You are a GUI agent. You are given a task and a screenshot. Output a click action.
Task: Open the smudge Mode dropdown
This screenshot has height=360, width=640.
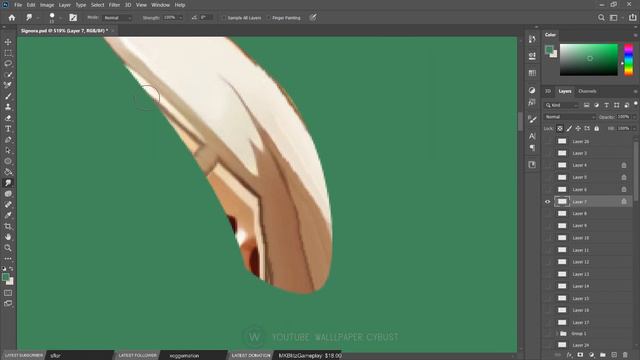[118, 18]
